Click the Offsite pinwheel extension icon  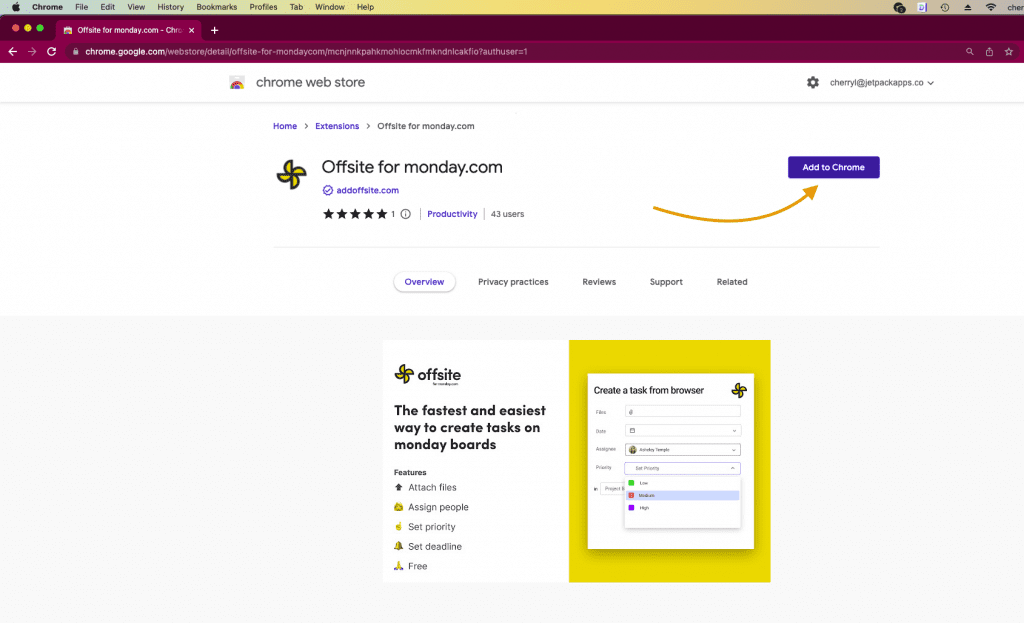291,174
